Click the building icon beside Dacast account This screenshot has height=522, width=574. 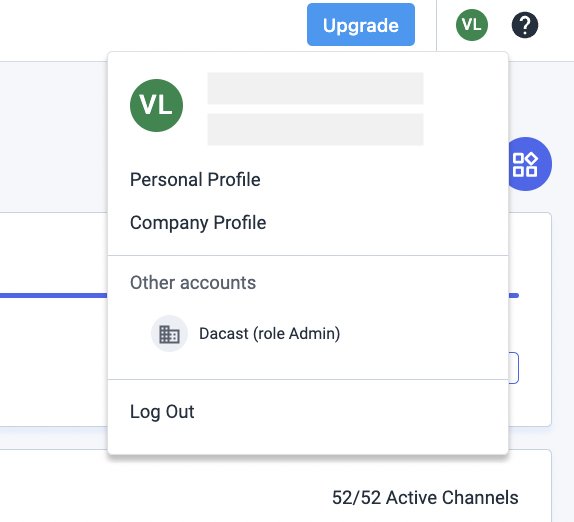click(169, 333)
